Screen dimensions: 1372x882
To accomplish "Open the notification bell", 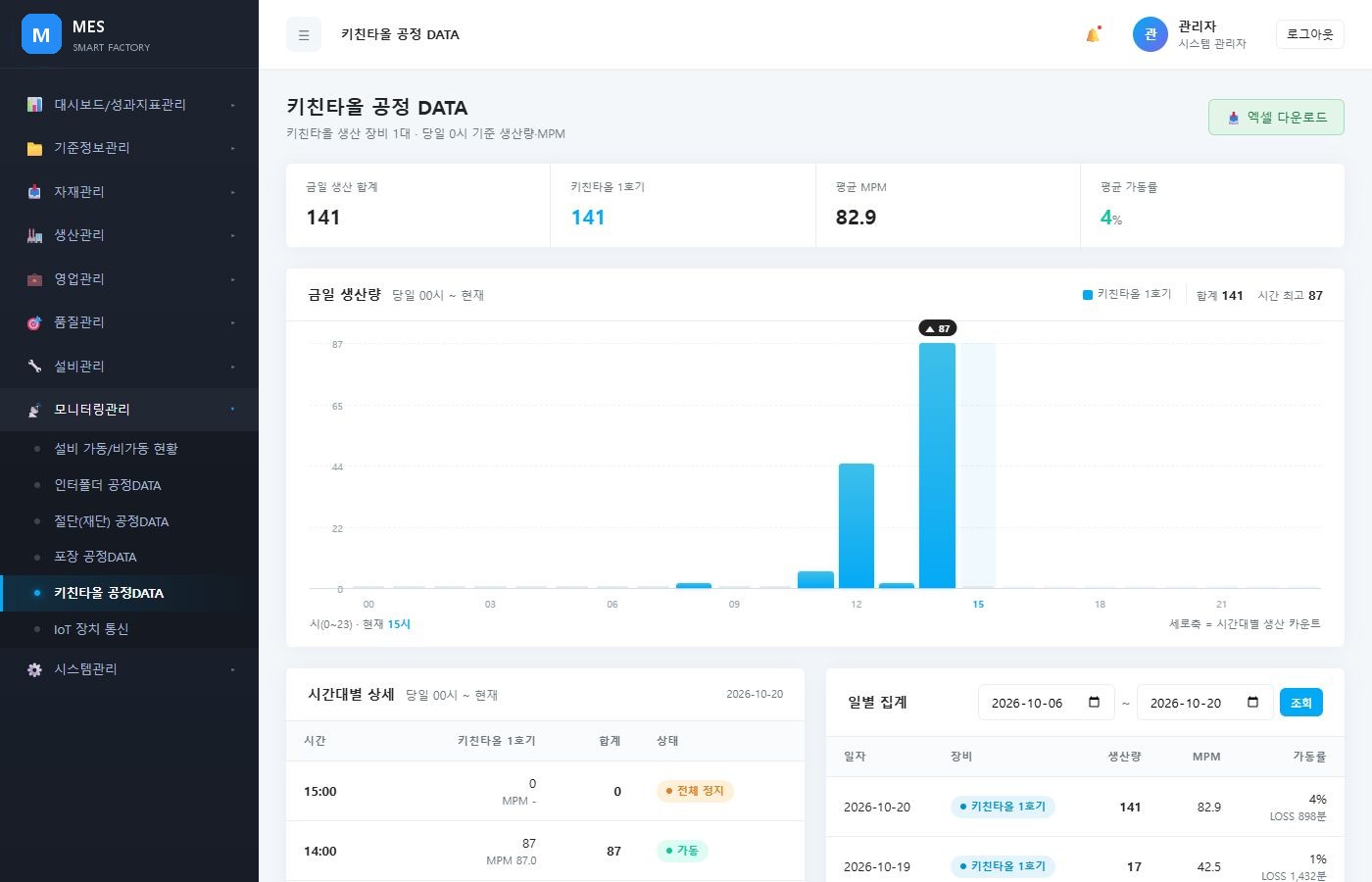I will point(1093,34).
